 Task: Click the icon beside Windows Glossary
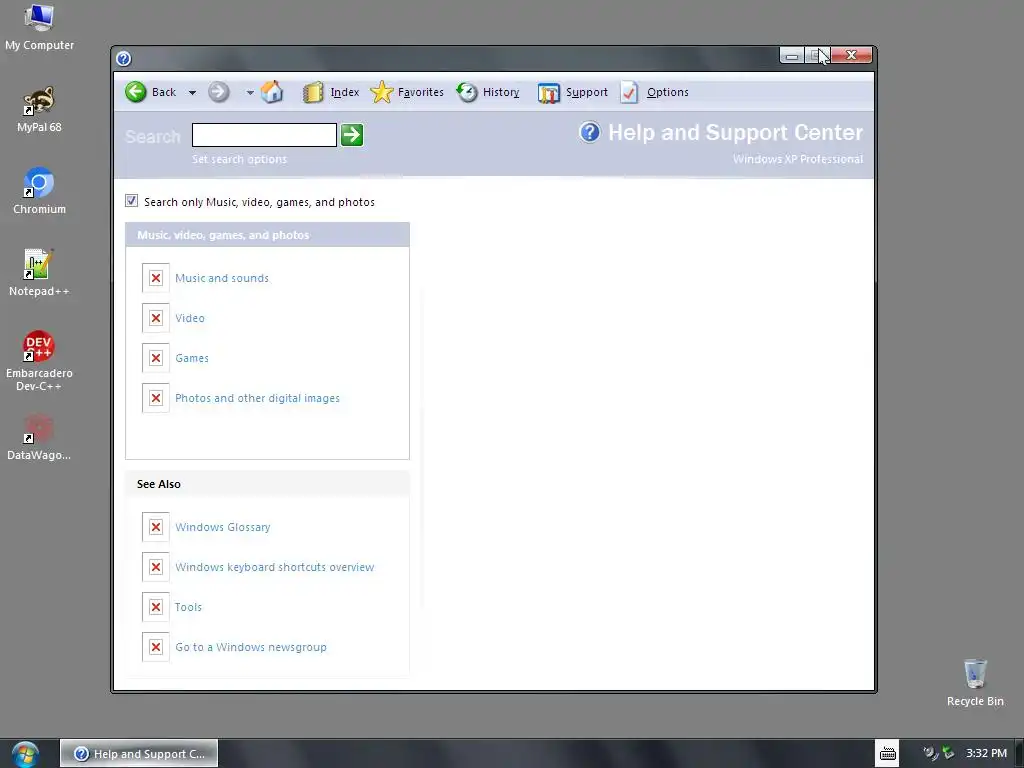(155, 527)
